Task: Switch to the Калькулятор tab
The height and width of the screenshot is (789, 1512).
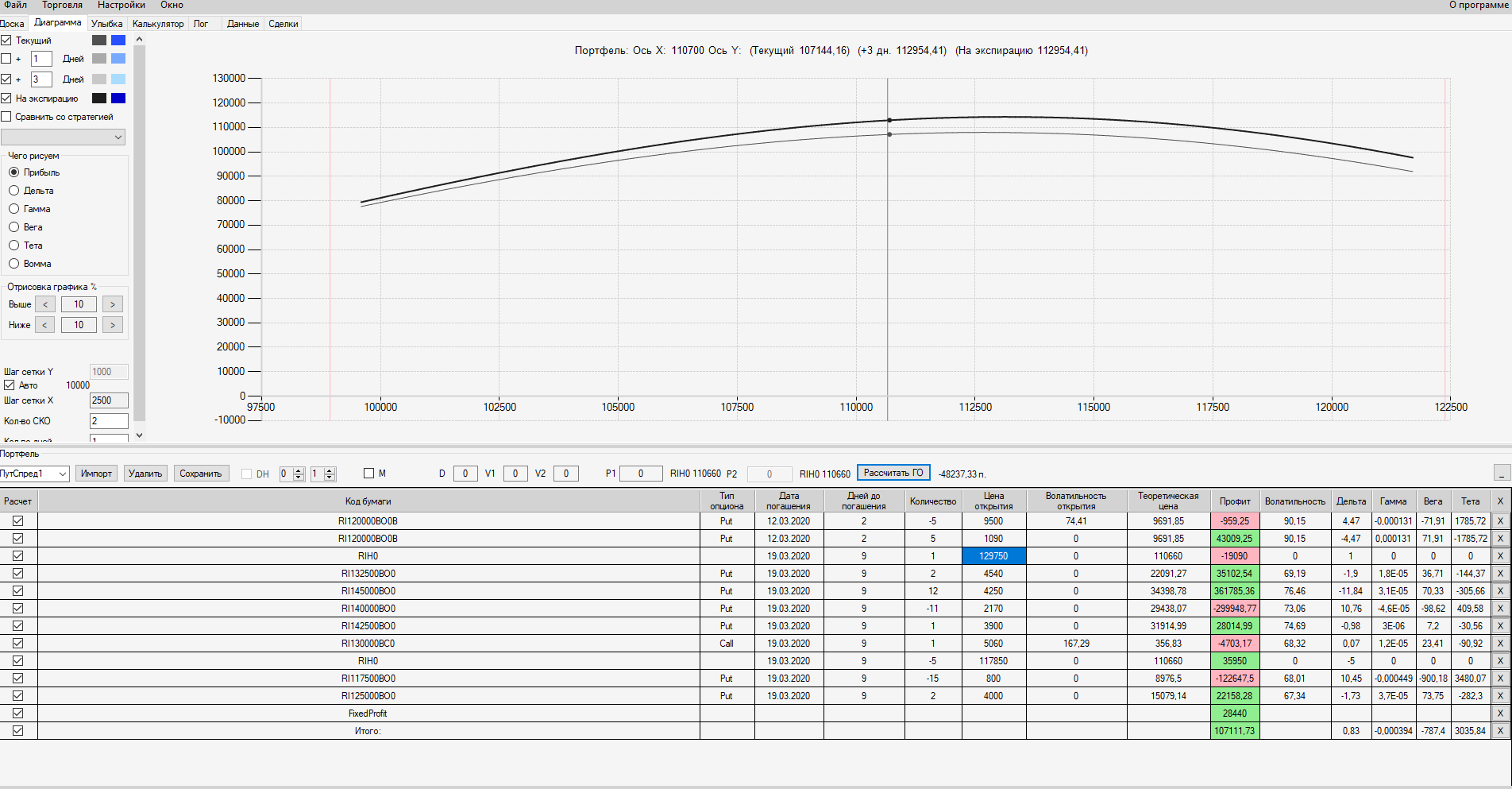Action: coord(158,24)
